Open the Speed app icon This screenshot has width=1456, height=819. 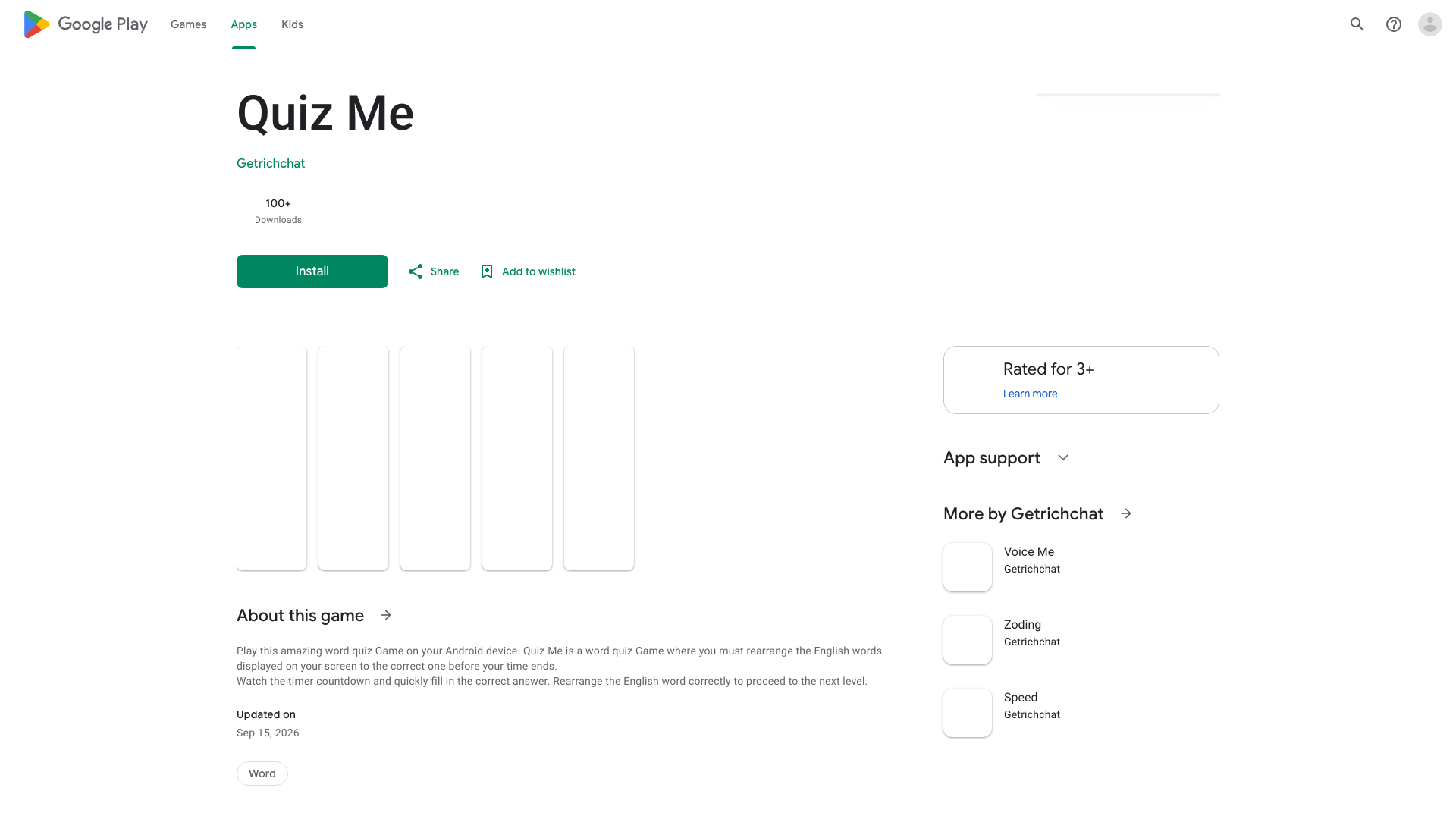968,713
